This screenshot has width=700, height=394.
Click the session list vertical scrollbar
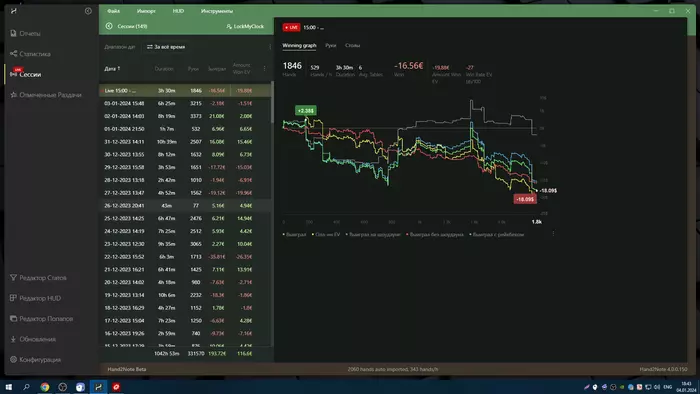tap(272, 102)
